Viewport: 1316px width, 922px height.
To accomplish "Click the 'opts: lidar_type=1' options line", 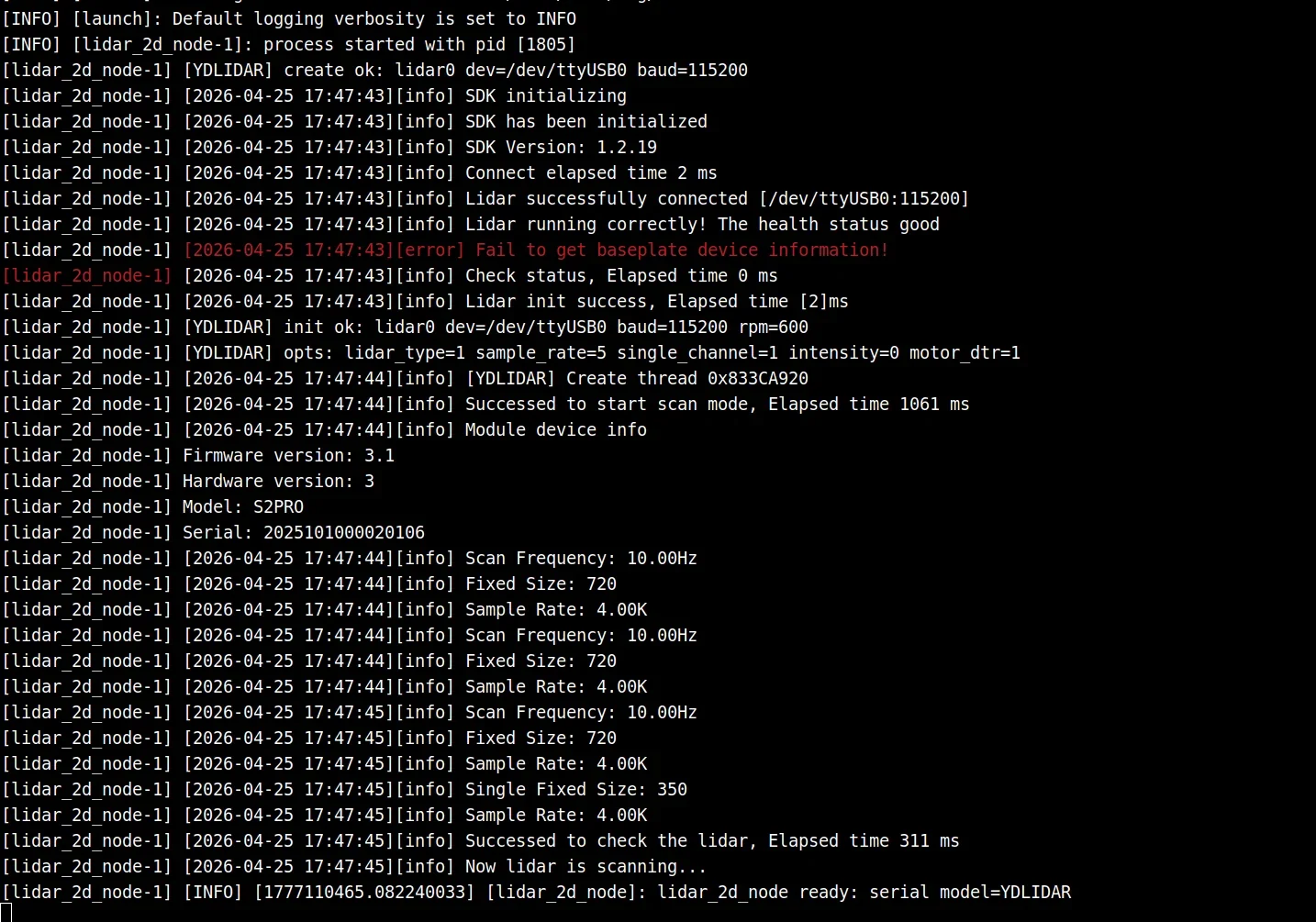I will (x=511, y=353).
